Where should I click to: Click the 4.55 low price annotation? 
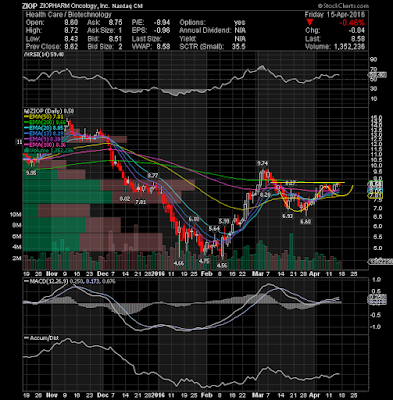(x=222, y=266)
